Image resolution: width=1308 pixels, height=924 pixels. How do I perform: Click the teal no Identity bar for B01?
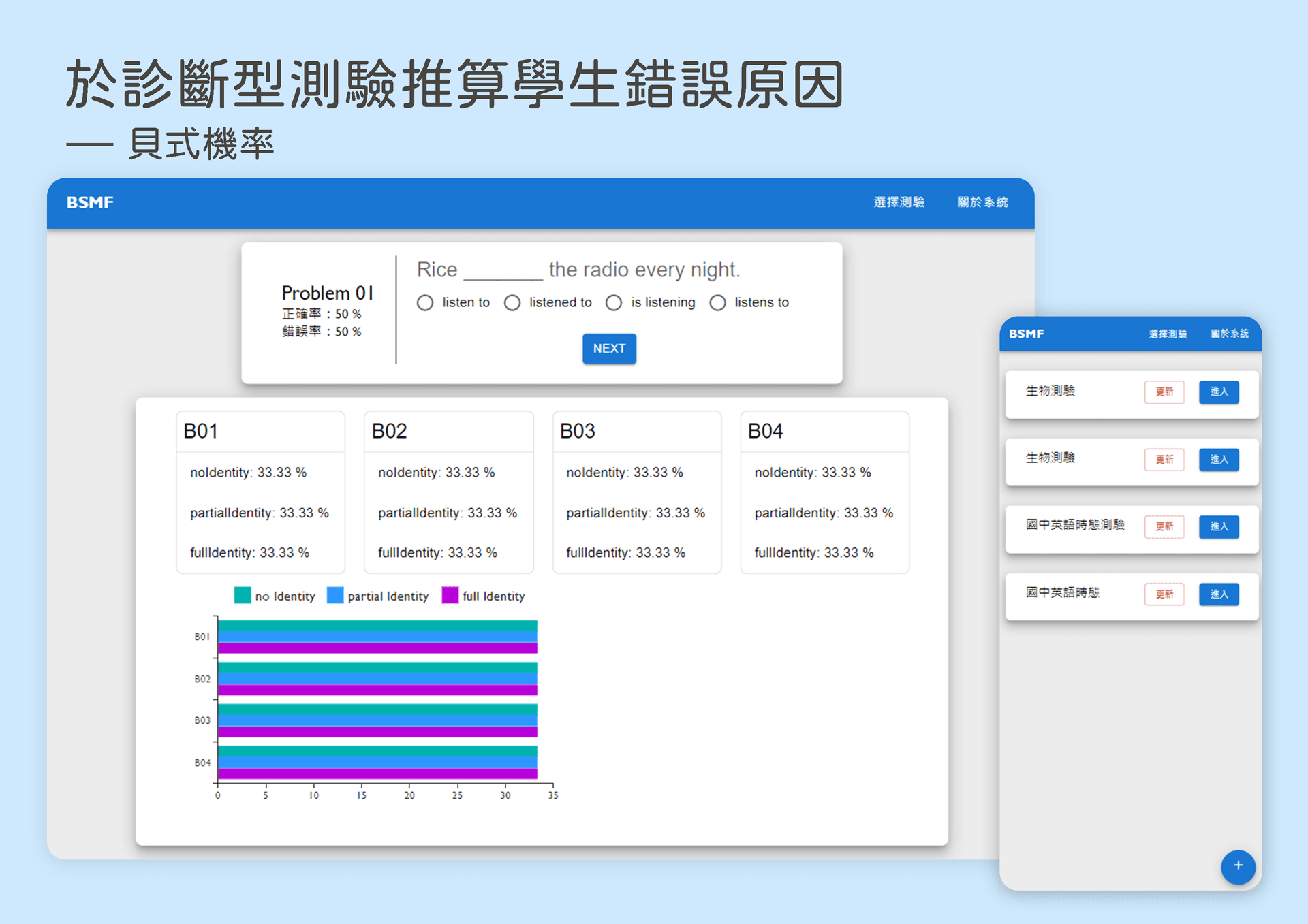(x=377, y=626)
